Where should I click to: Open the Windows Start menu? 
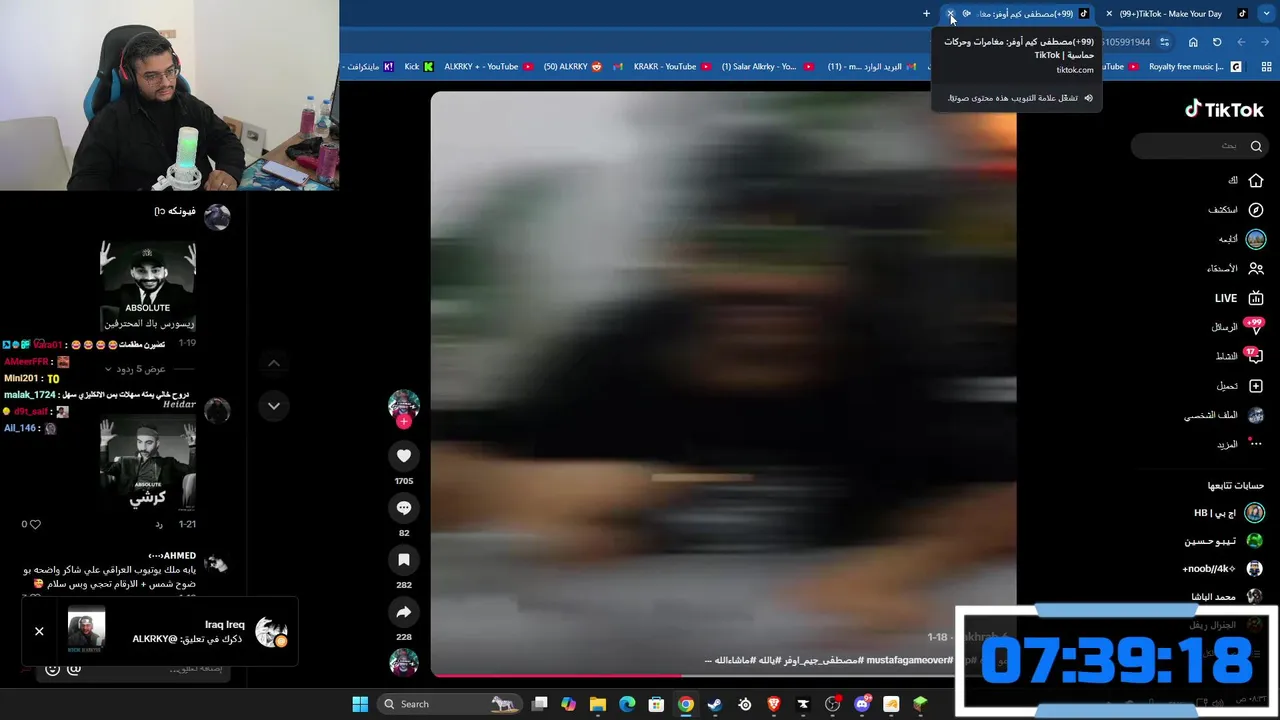(x=360, y=704)
